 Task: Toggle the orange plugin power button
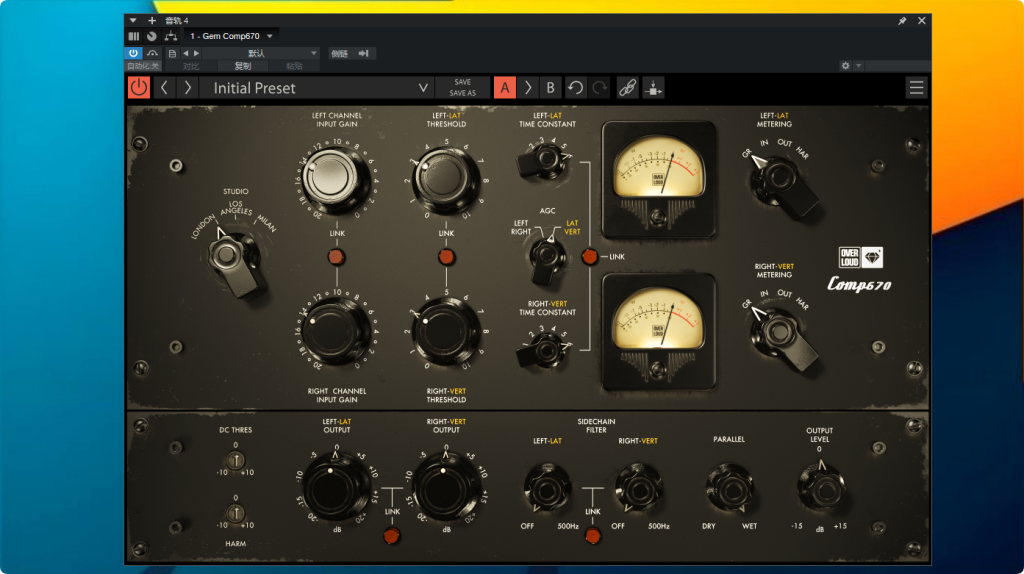138,88
